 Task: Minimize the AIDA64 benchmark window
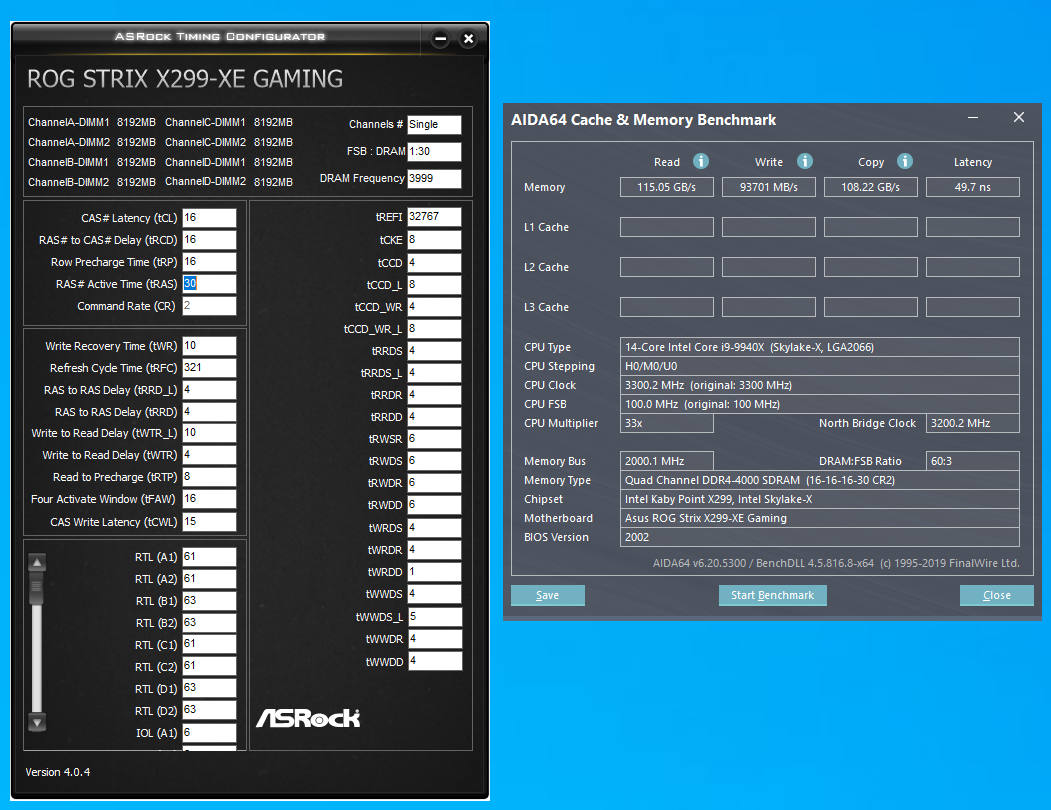[x=973, y=118]
